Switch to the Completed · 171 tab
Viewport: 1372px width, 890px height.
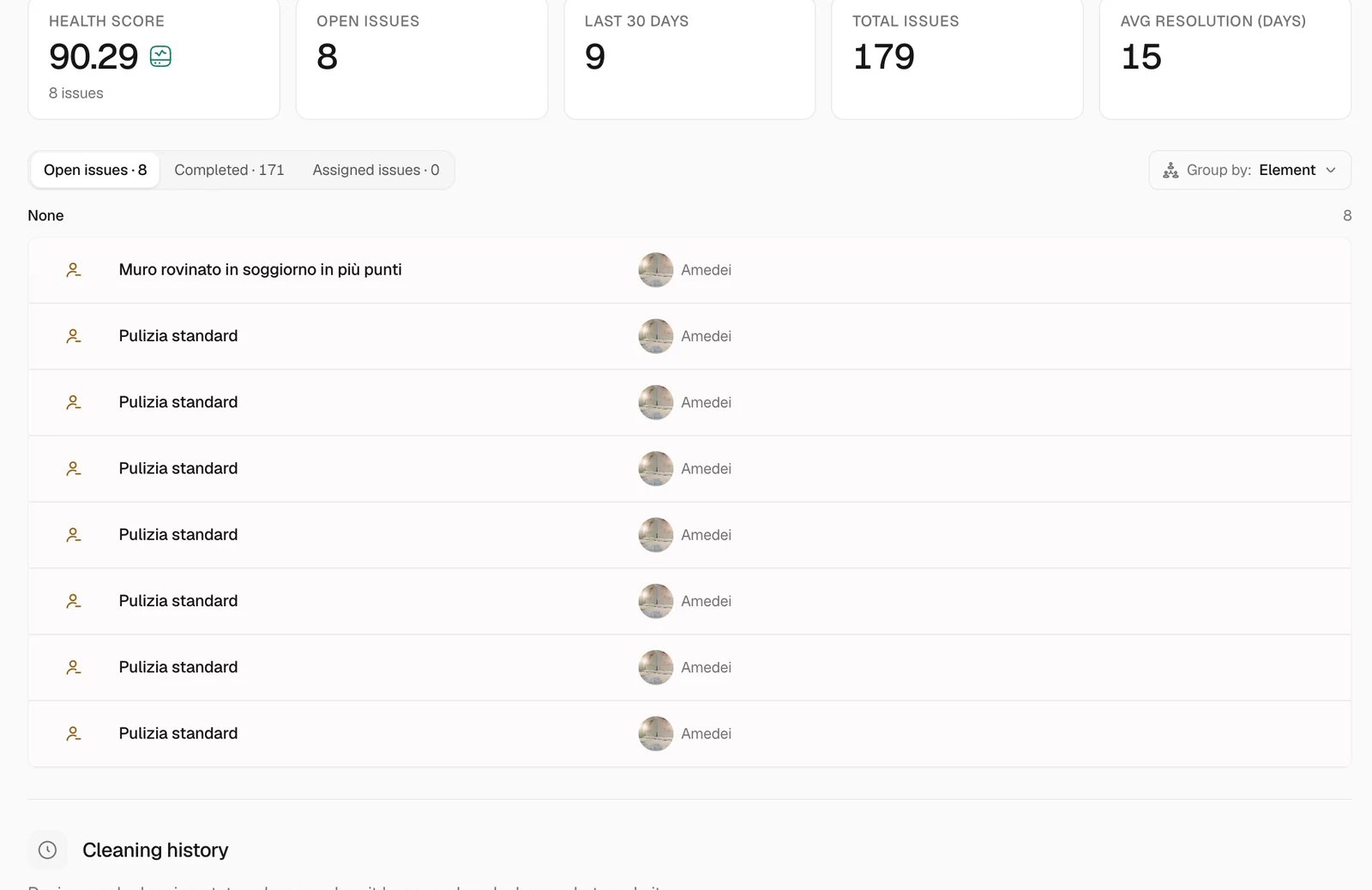click(229, 170)
